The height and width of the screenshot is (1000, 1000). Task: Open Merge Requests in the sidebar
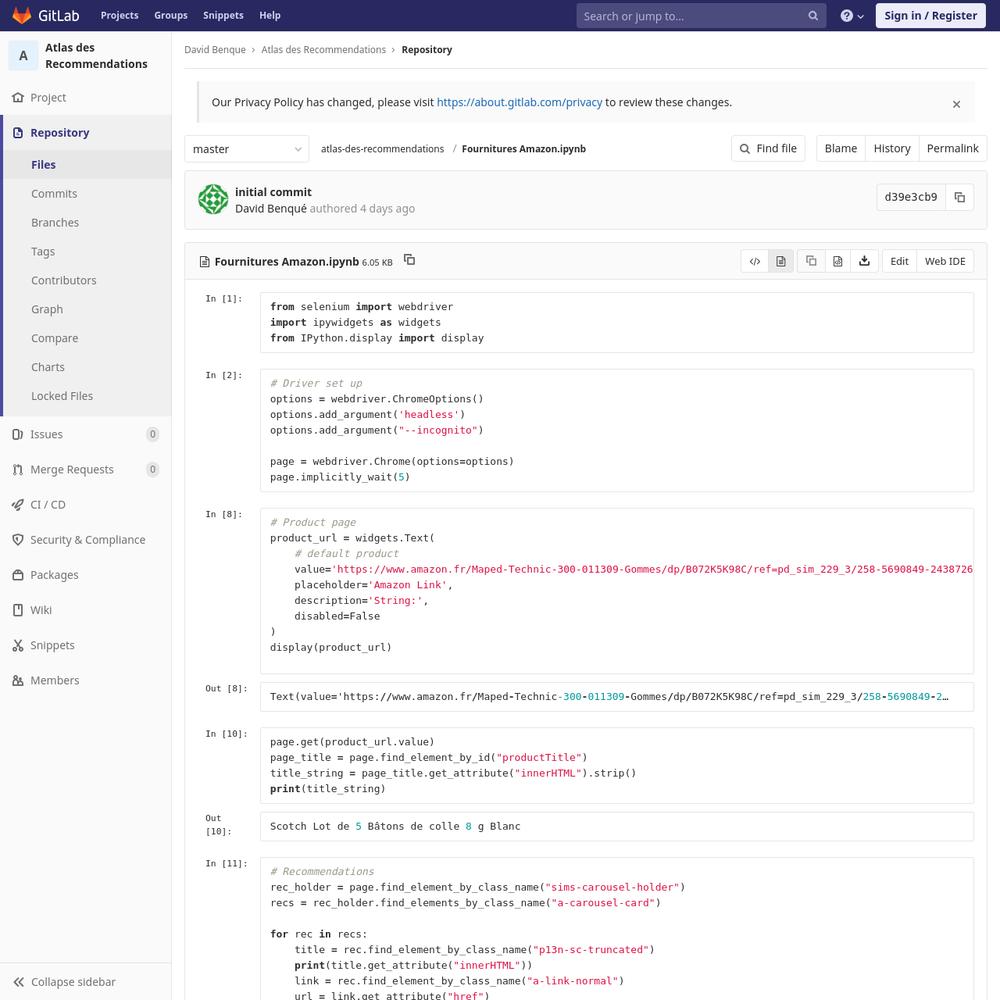pos(85,469)
